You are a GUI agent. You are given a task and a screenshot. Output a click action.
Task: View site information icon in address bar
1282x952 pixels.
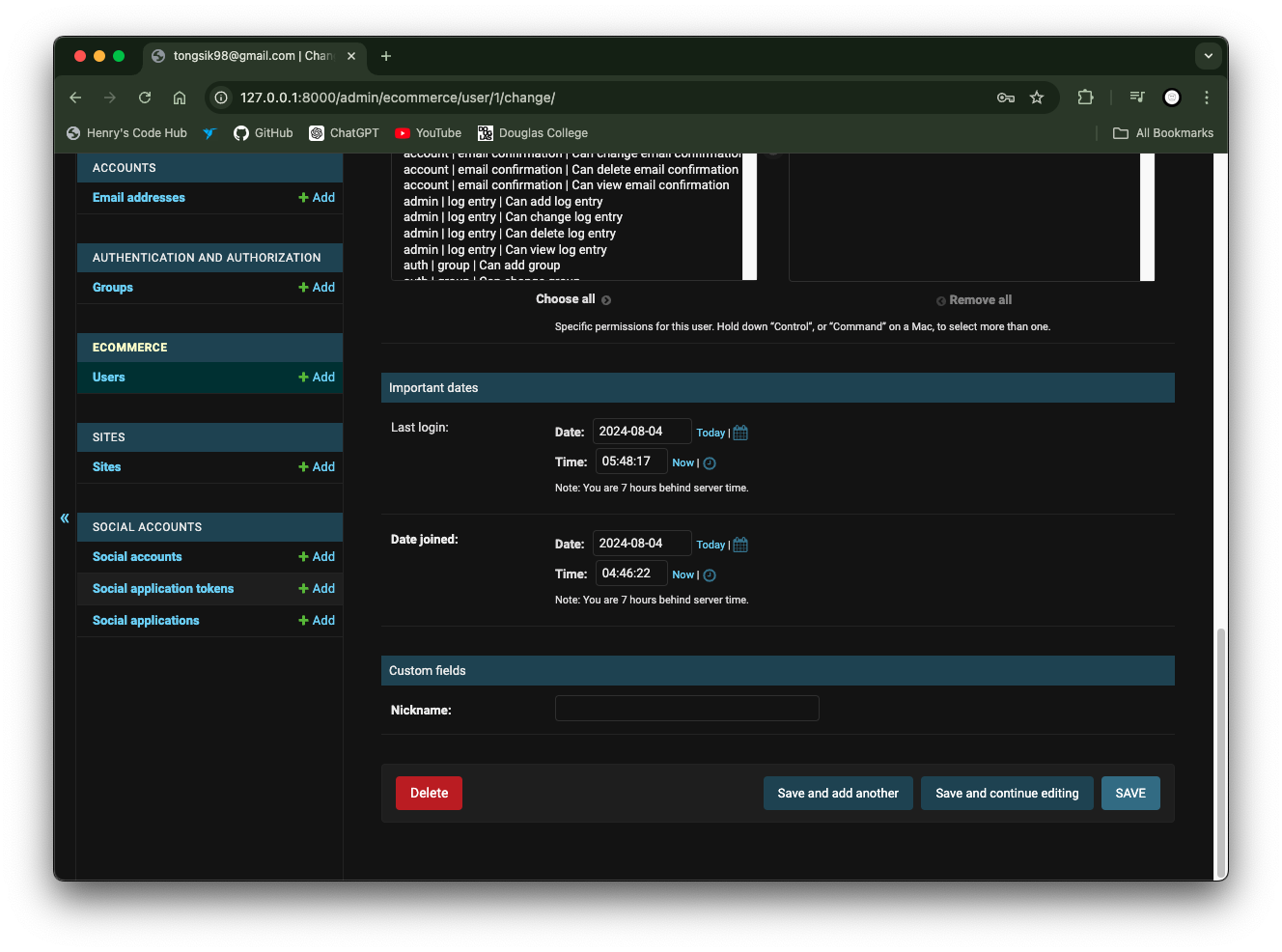(221, 98)
